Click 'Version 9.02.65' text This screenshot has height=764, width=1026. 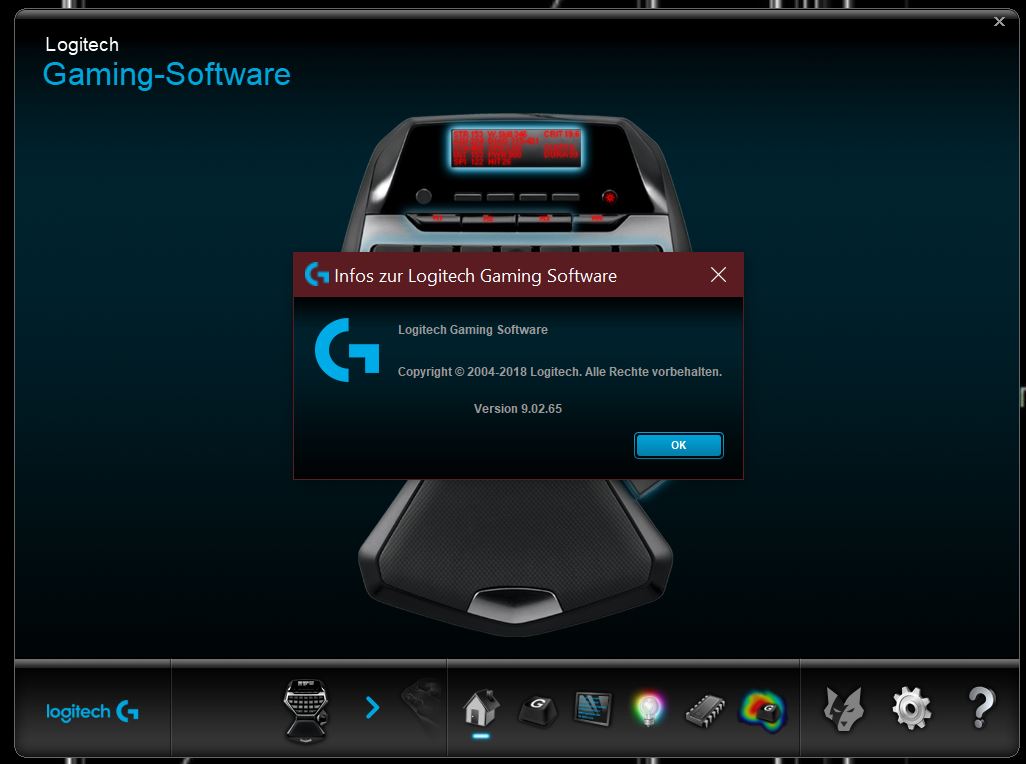[518, 409]
